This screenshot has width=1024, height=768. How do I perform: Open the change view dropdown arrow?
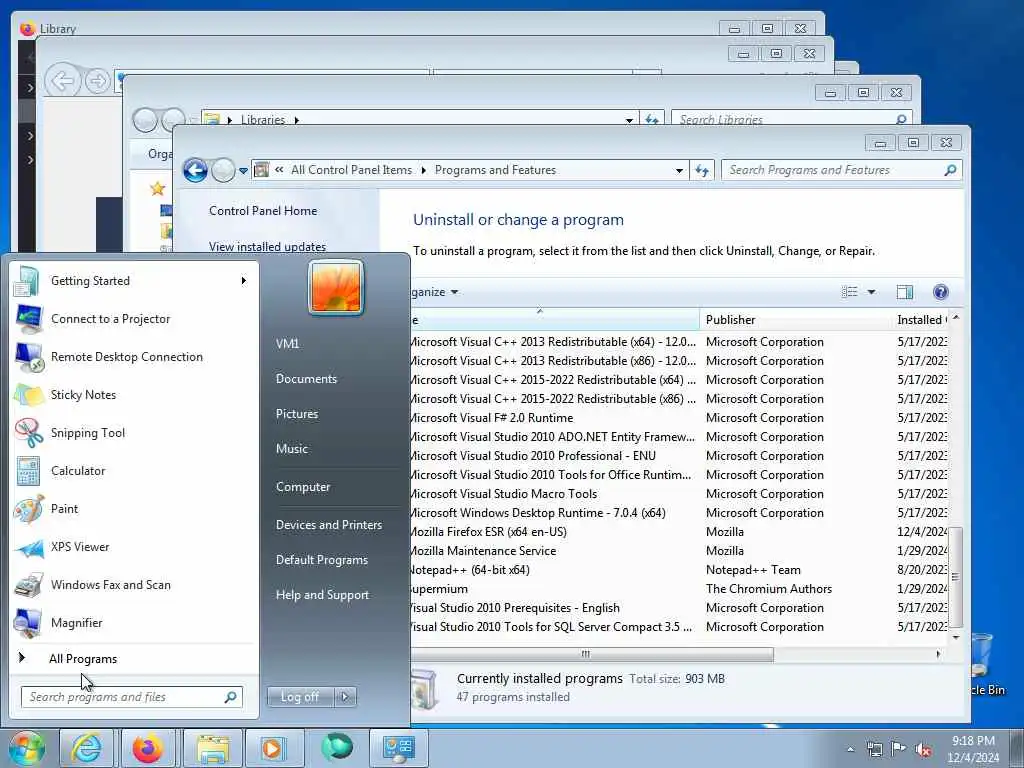[871, 292]
